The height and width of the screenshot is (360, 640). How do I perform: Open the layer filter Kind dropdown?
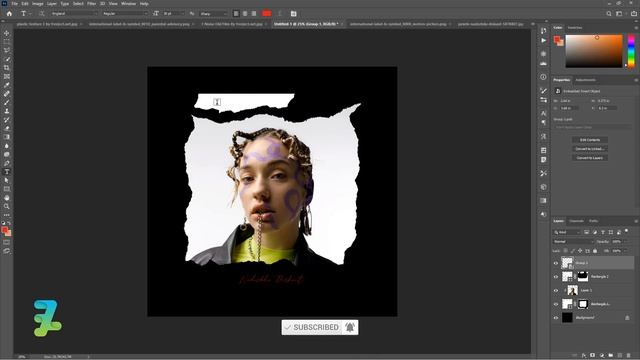click(567, 232)
